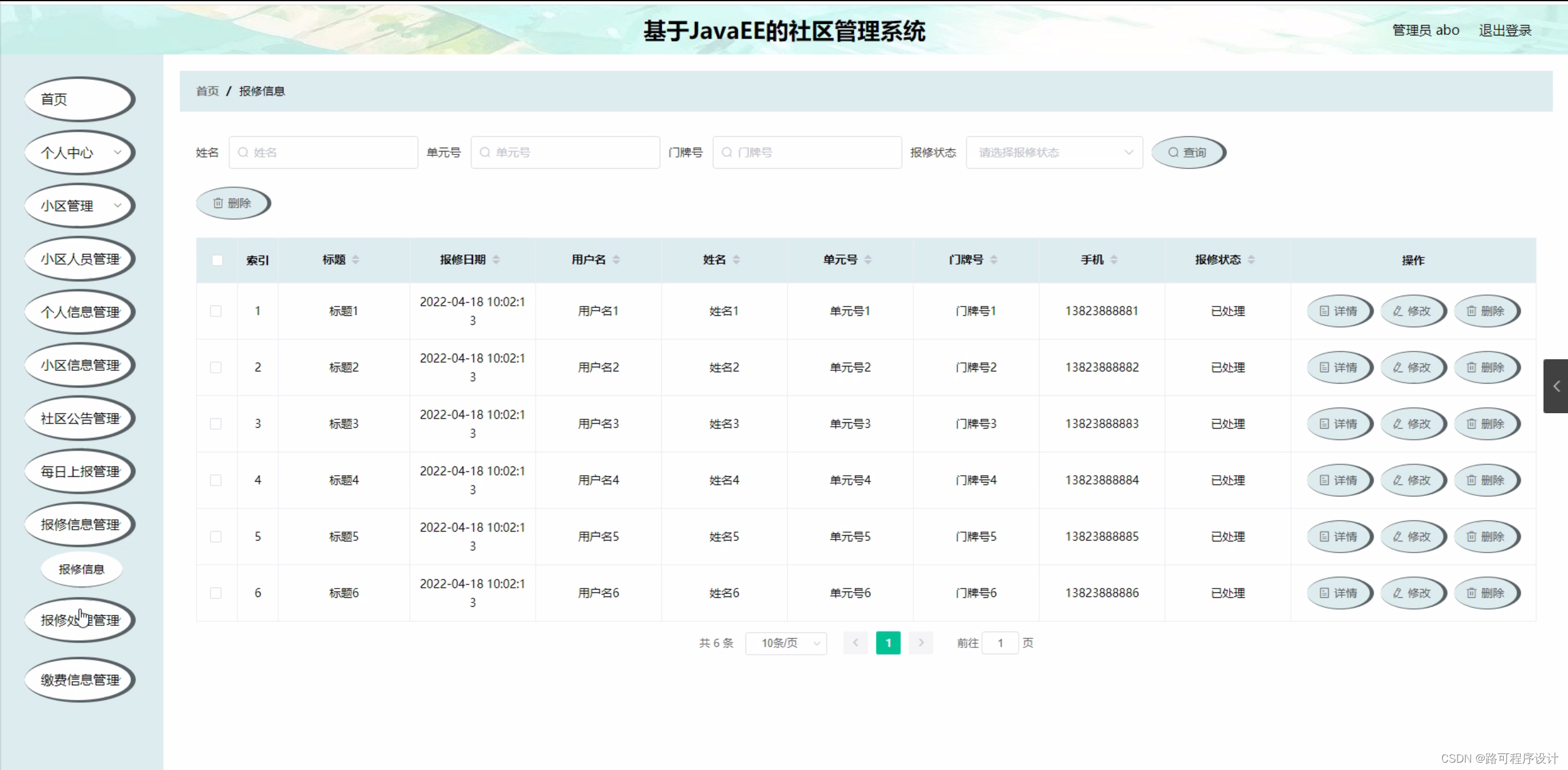Expand the 个人中心 sidebar menu
This screenshot has width=1568, height=770.
pos(80,153)
